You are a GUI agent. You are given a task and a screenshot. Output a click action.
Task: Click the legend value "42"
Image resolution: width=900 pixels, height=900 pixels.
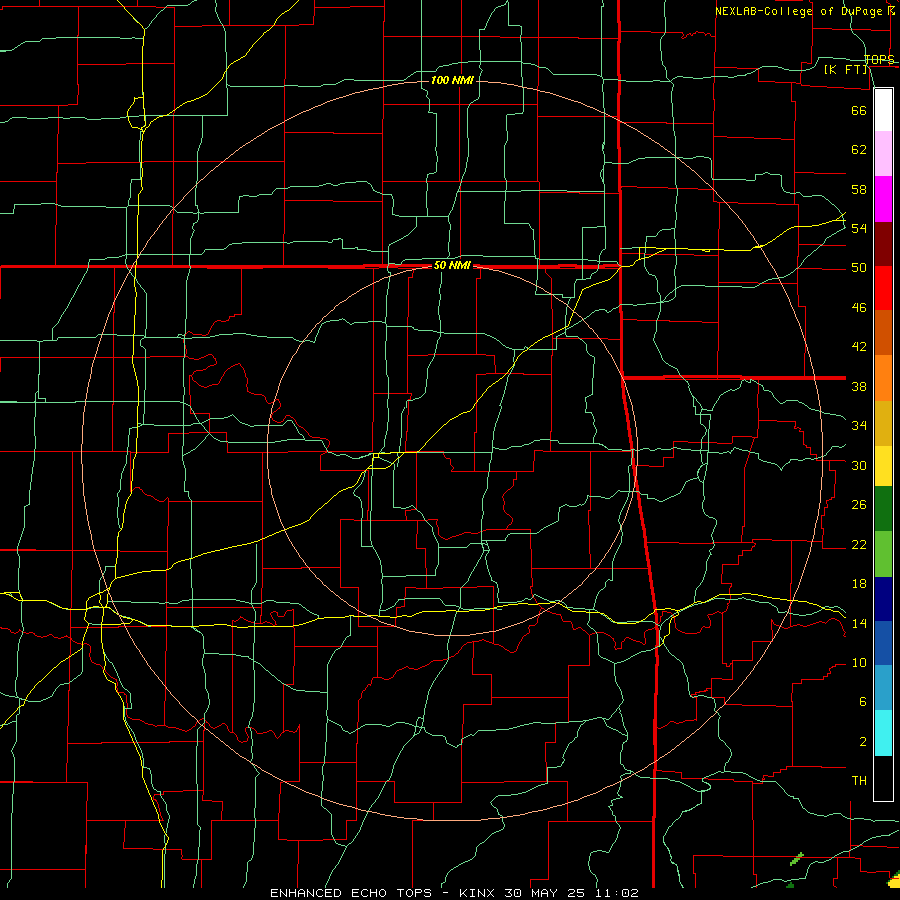coord(859,346)
